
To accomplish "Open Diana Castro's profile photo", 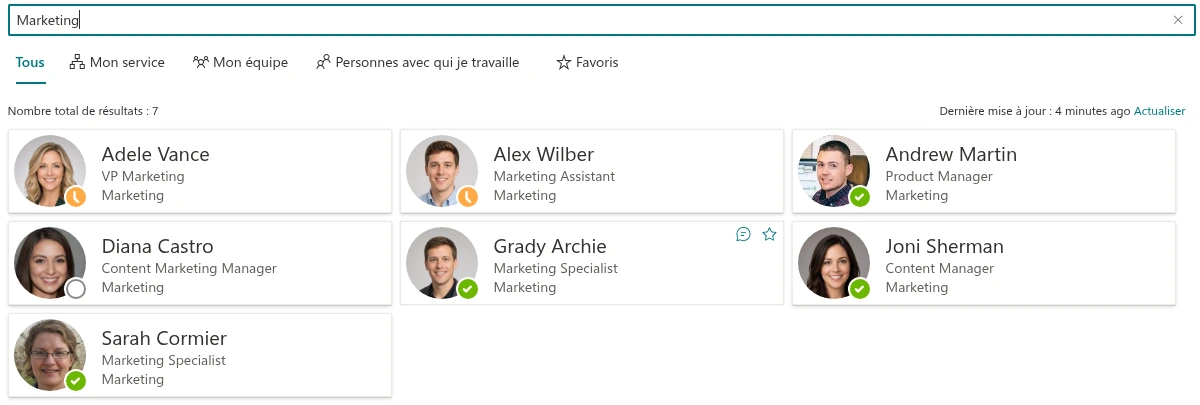I will [x=50, y=263].
